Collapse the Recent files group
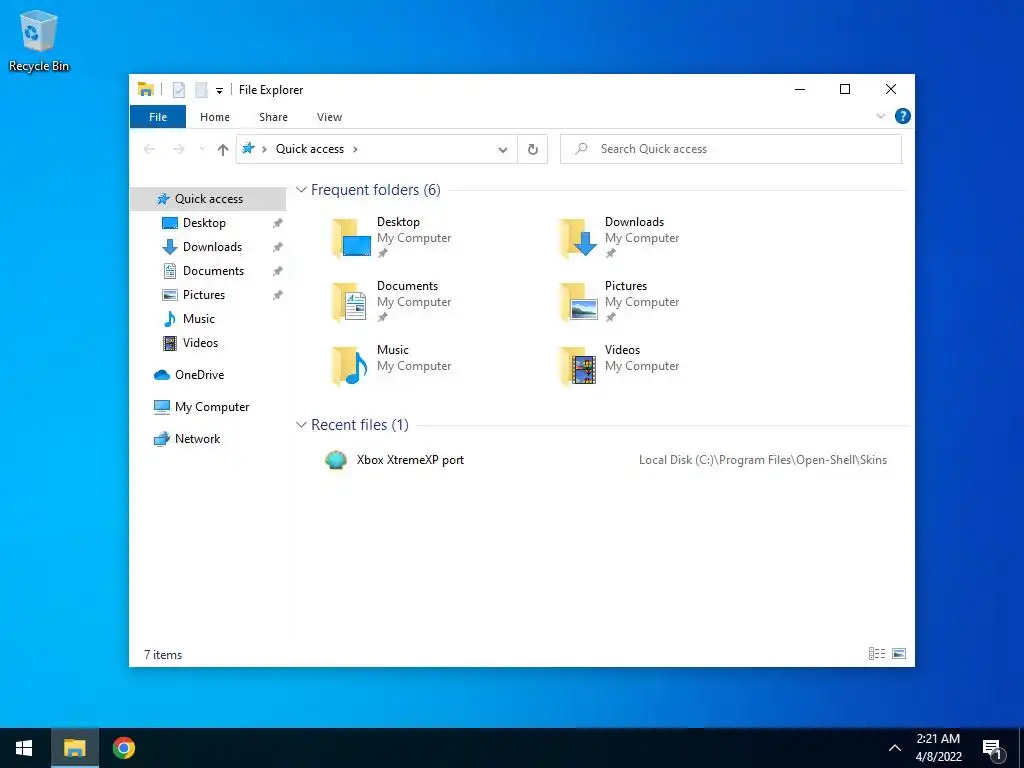 point(301,425)
